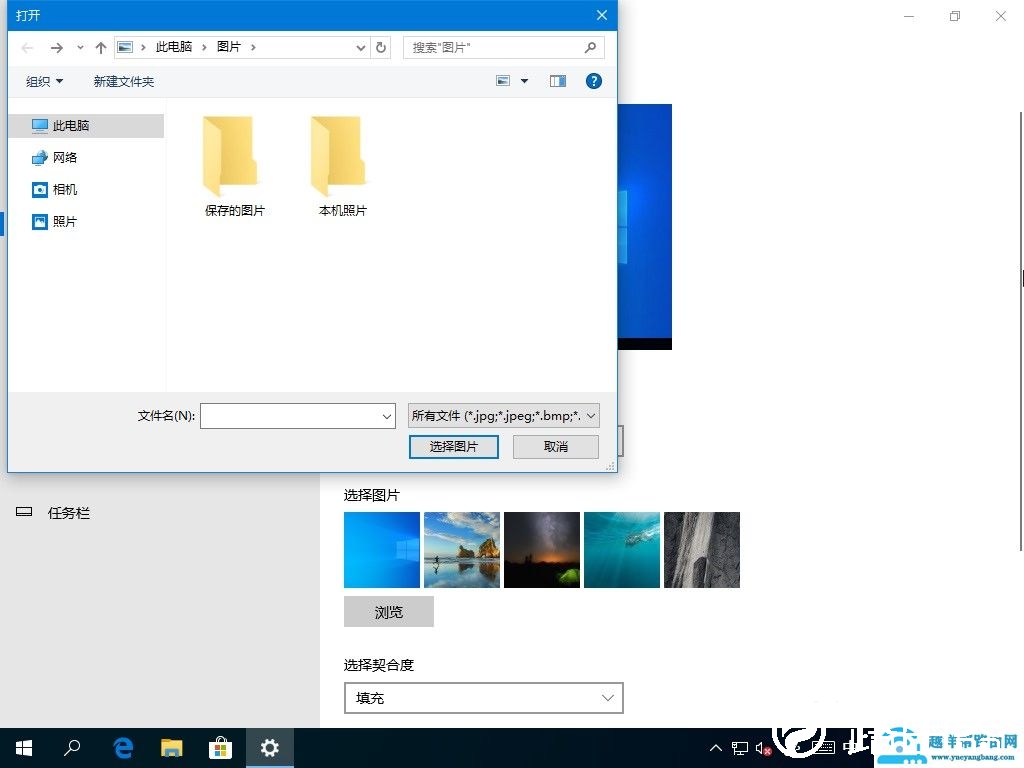
Task: Select the 相机 shortcut in the sidebar
Action: click(64, 189)
